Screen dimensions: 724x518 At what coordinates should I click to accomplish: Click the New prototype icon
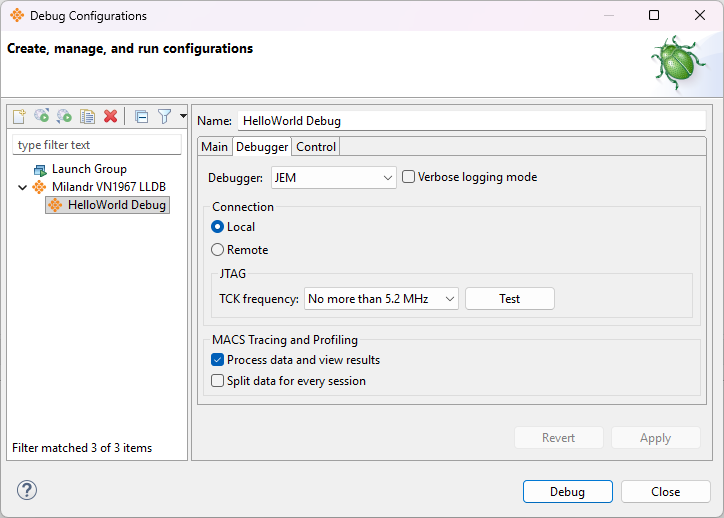pos(42,117)
